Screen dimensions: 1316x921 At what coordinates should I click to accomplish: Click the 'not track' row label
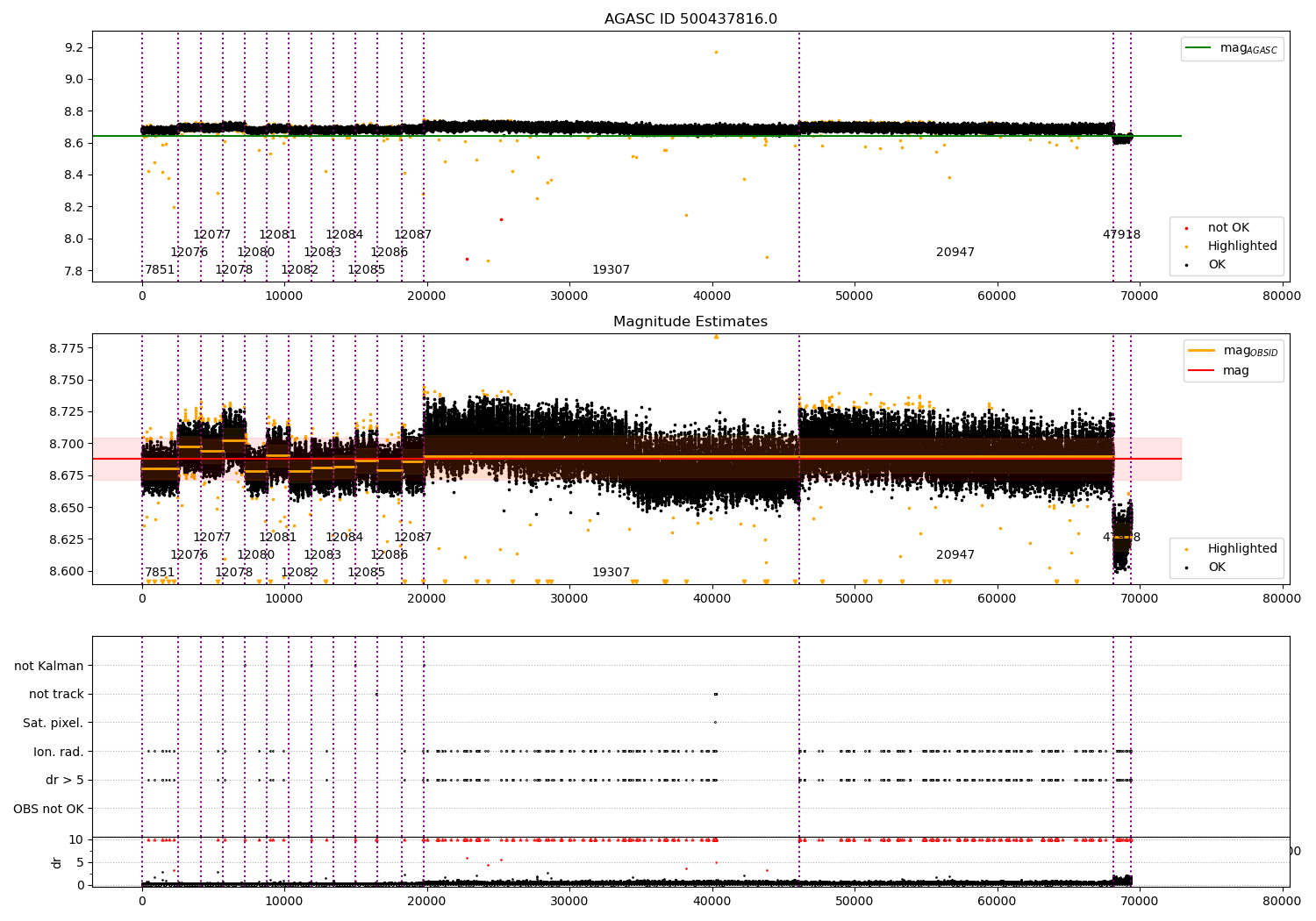point(56,695)
